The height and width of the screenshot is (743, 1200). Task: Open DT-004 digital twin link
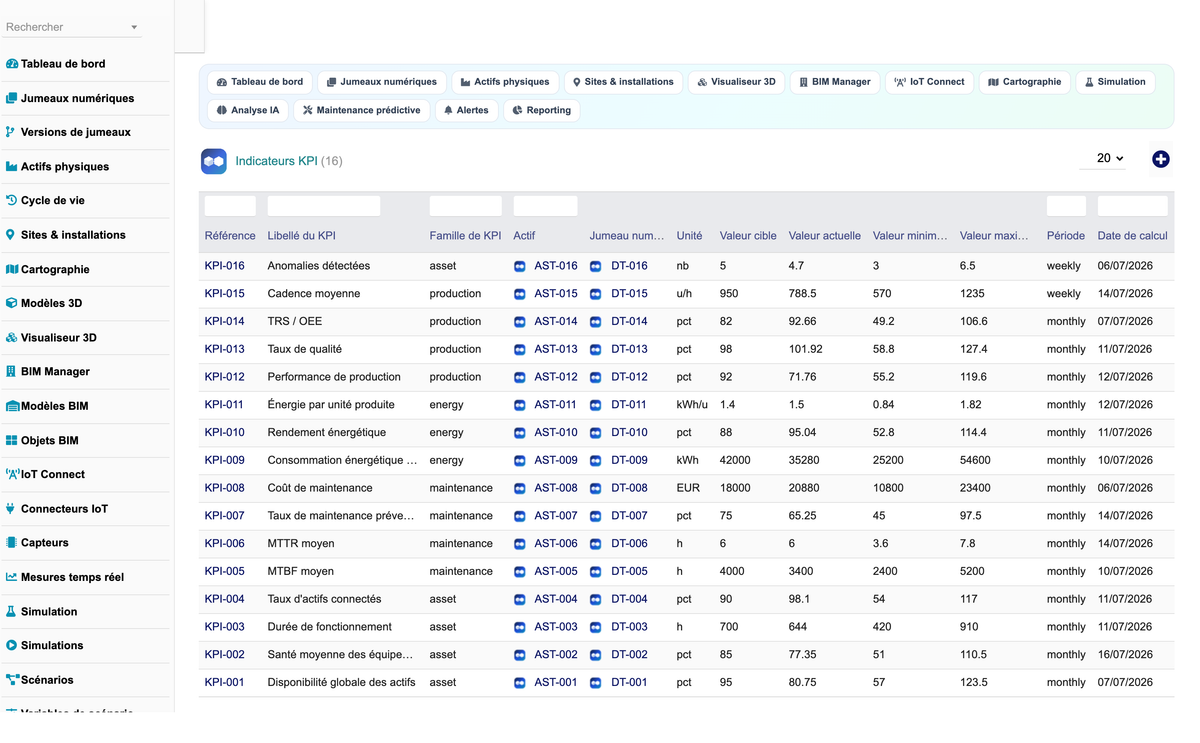pyautogui.click(x=629, y=599)
